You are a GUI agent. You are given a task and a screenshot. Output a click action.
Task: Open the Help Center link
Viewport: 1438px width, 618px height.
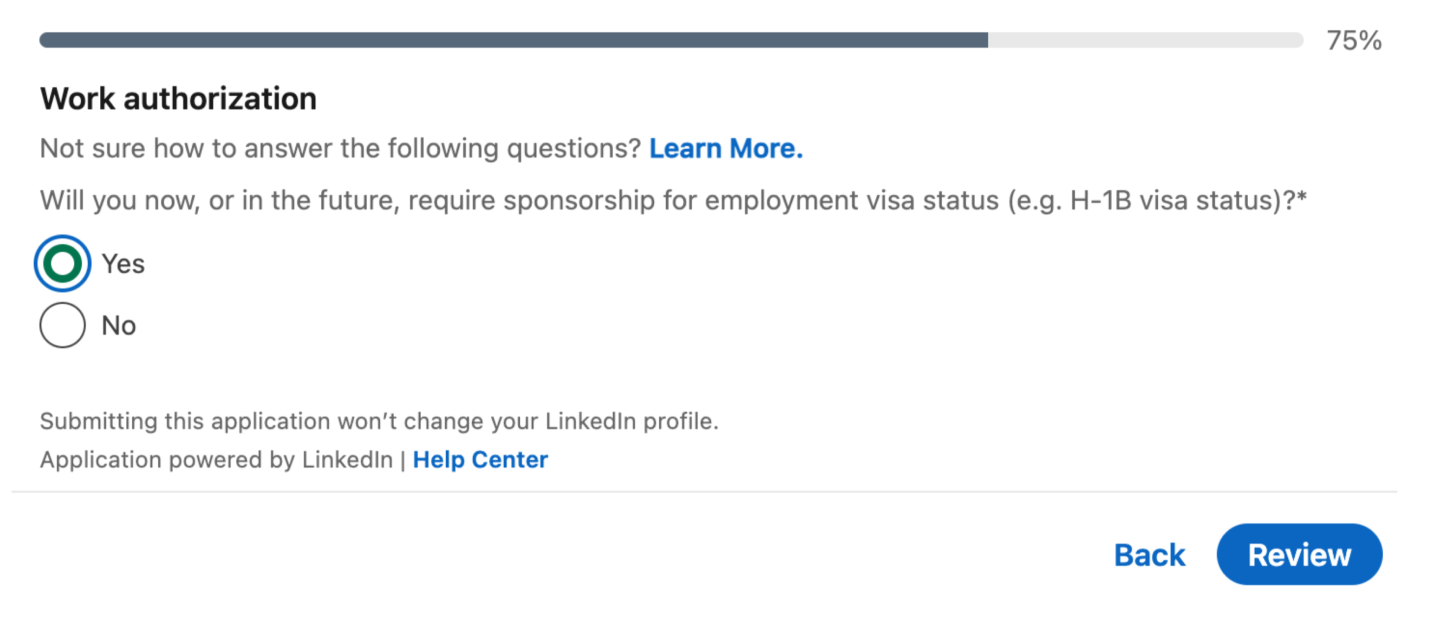(480, 460)
